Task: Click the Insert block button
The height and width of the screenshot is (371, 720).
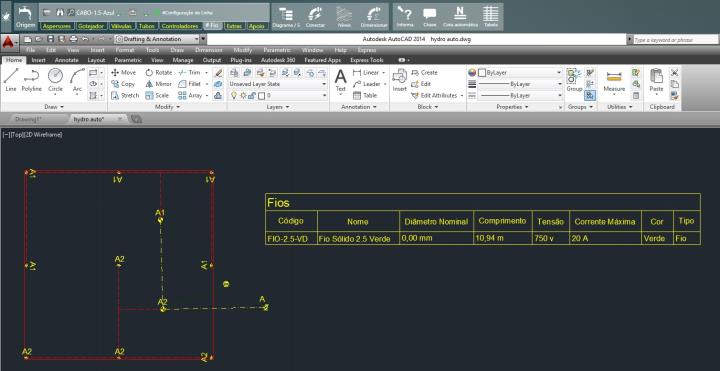Action: (399, 80)
